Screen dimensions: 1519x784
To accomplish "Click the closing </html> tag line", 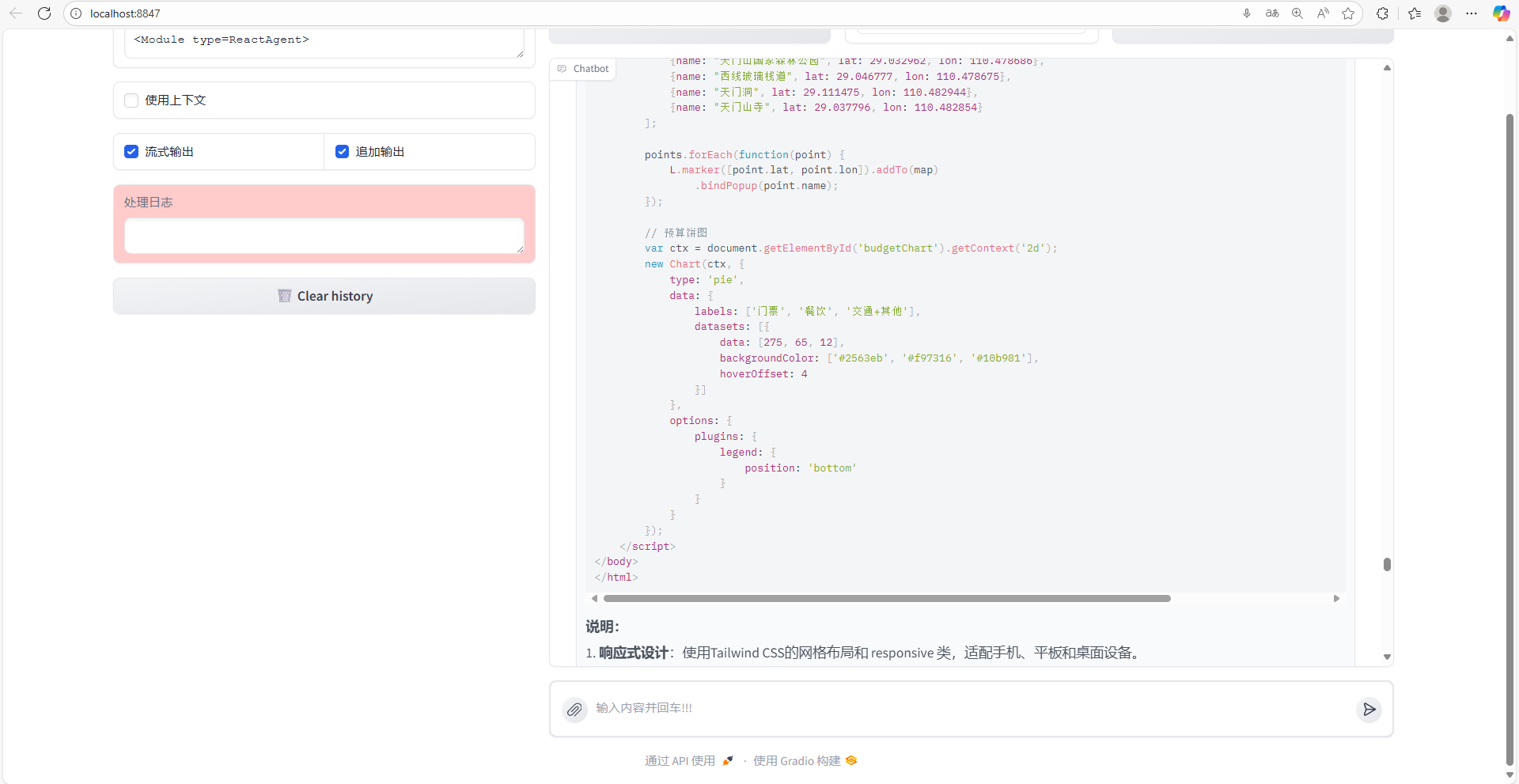I will pos(616,578).
